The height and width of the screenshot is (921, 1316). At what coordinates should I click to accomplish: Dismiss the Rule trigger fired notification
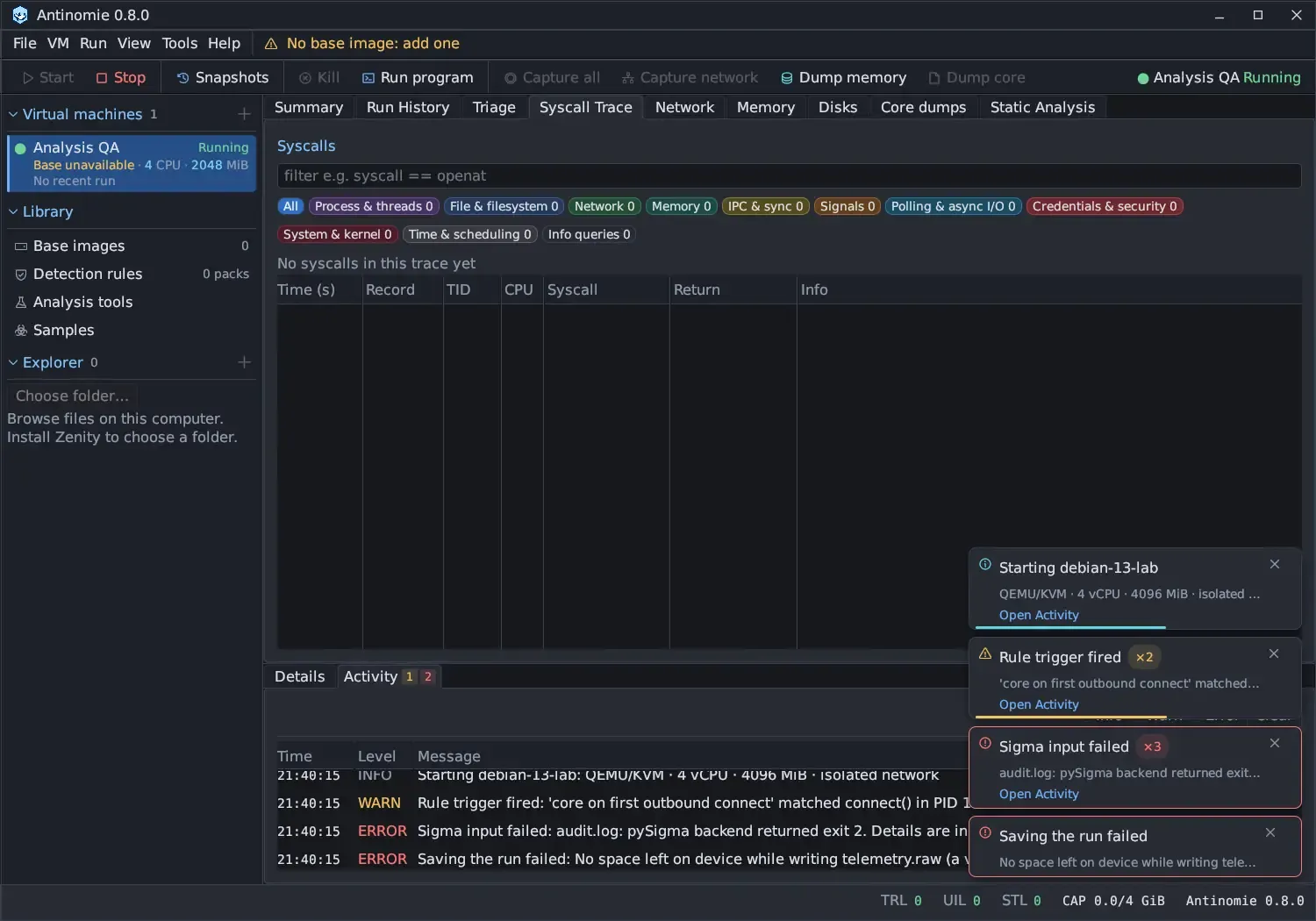(x=1274, y=654)
